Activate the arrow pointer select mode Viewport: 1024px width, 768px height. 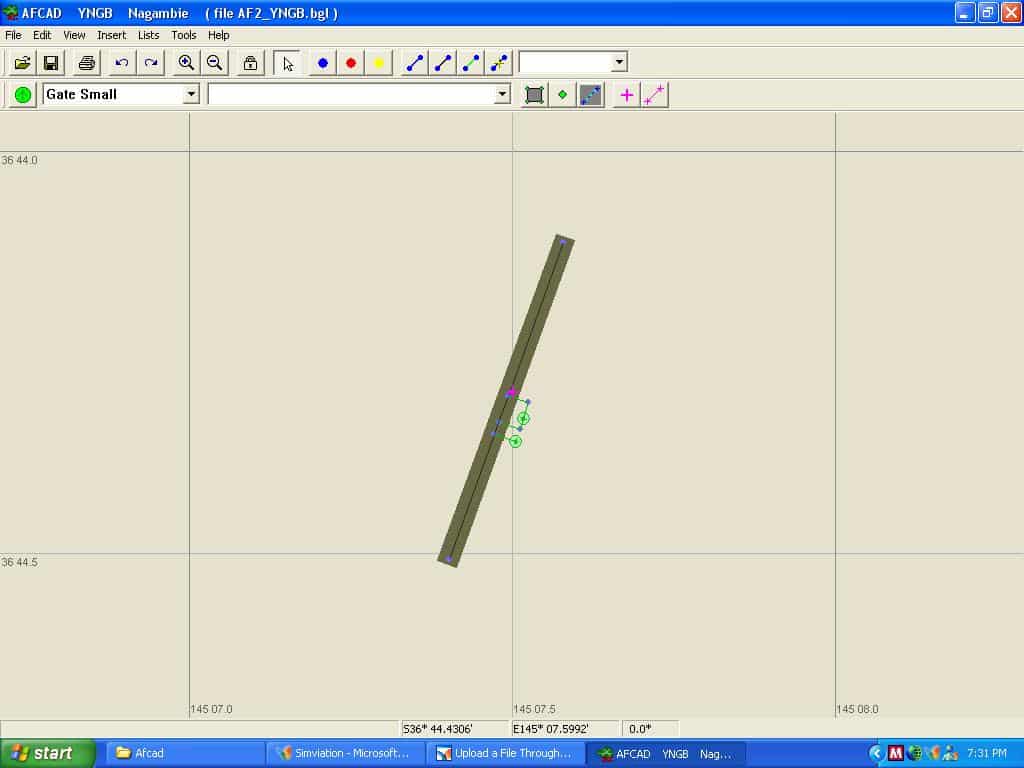pos(288,63)
